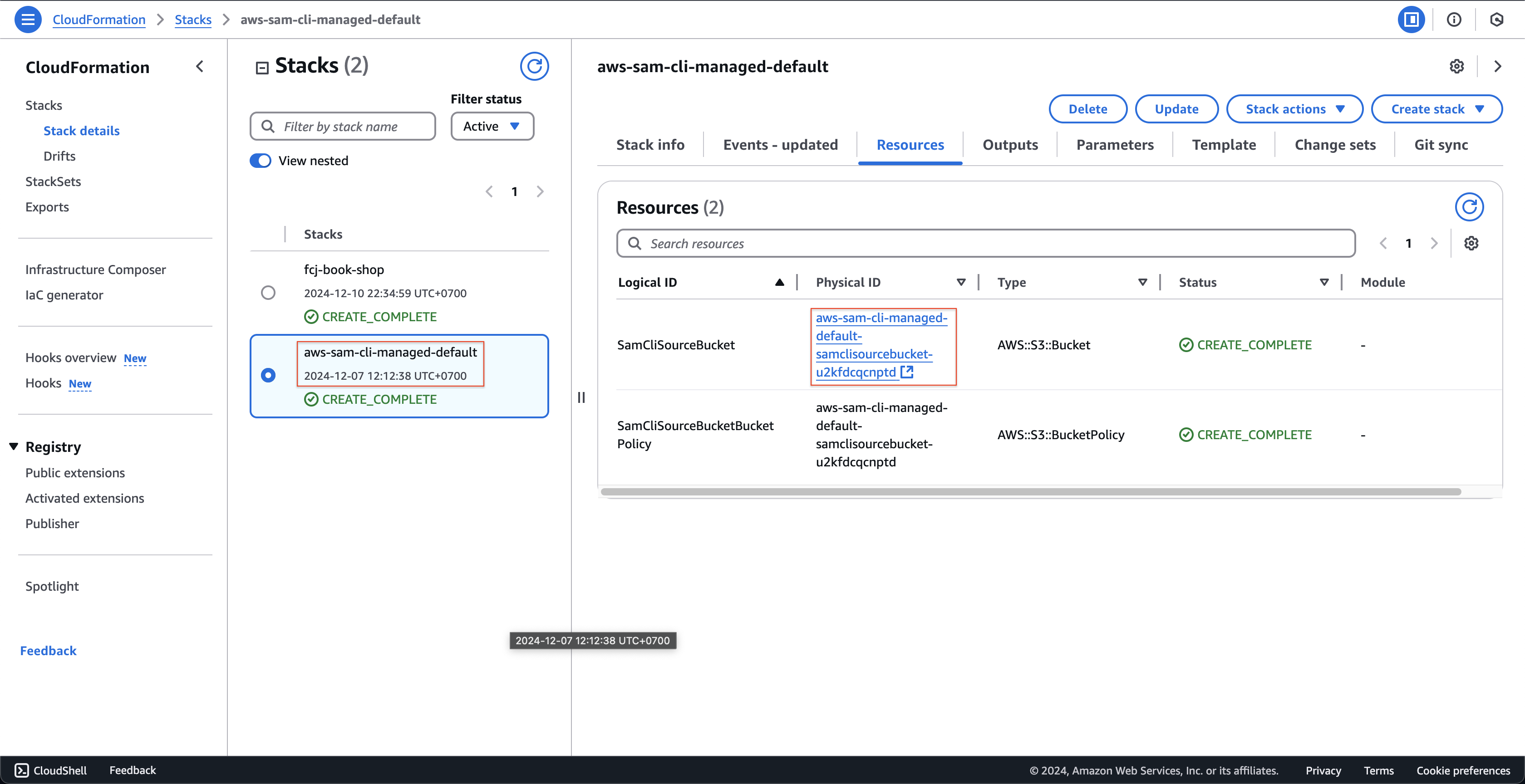Switch to the Stack info tab
This screenshot has height=784, width=1525.
pyautogui.click(x=650, y=145)
